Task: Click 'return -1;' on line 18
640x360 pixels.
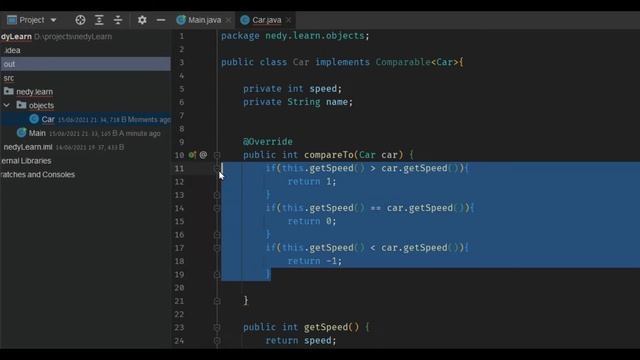Action: [x=315, y=261]
